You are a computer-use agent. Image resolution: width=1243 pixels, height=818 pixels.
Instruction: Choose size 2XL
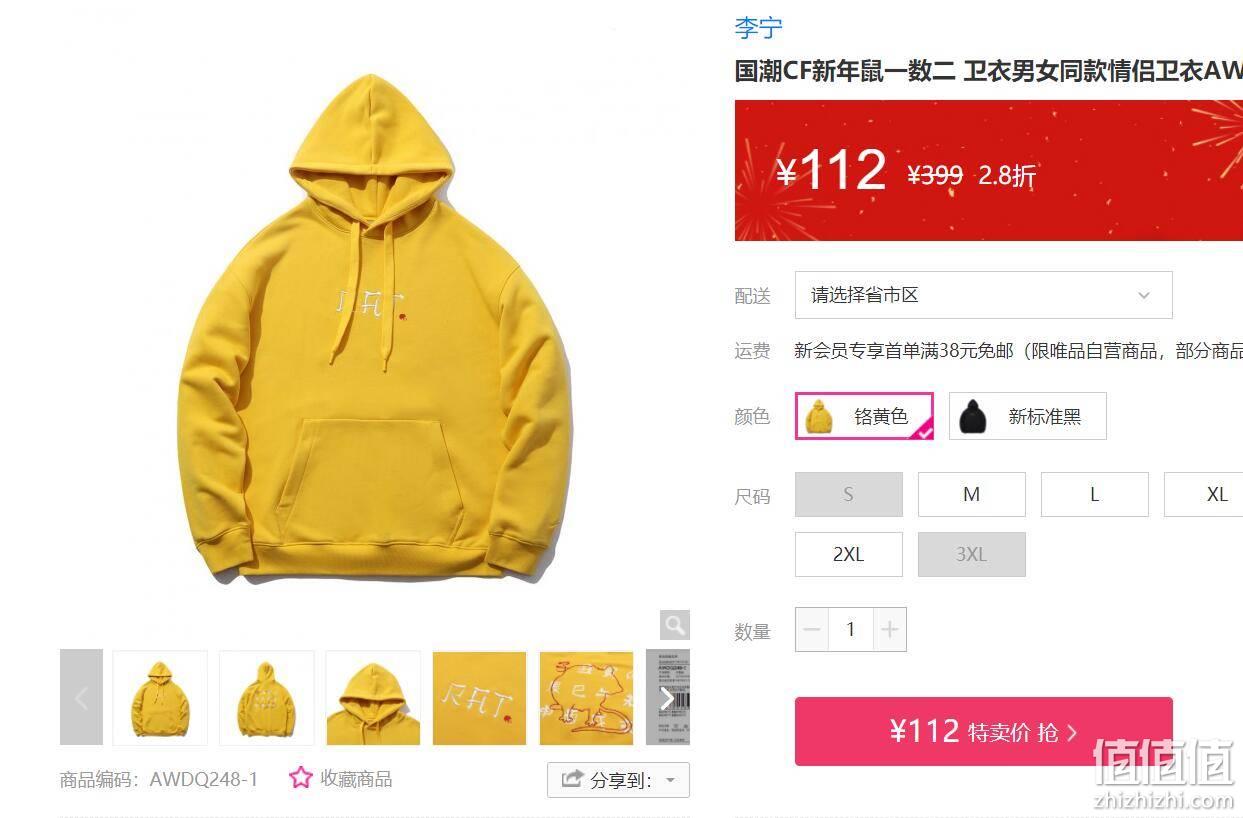pos(849,554)
